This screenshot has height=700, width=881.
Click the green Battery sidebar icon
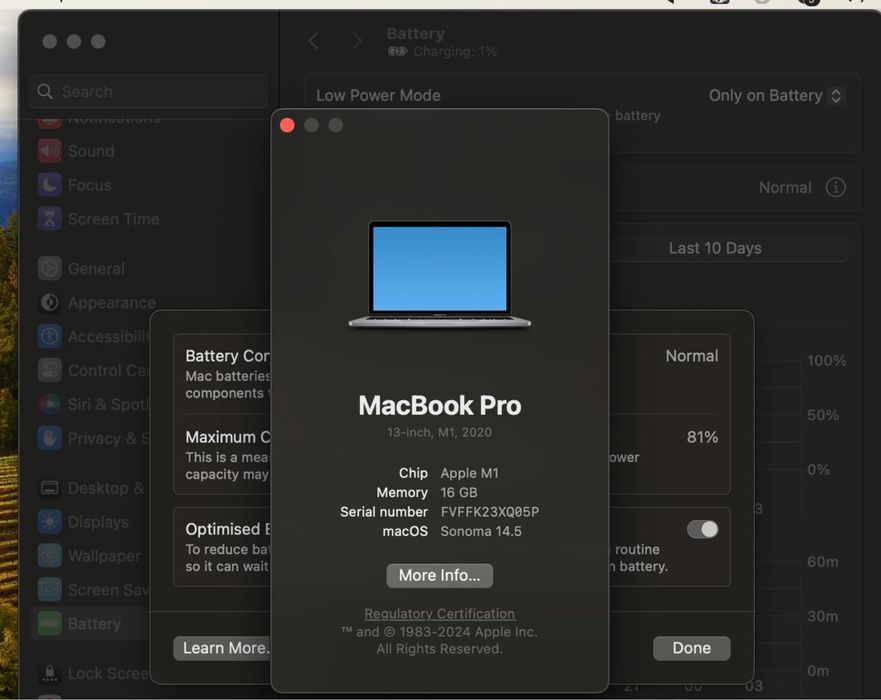click(49, 624)
